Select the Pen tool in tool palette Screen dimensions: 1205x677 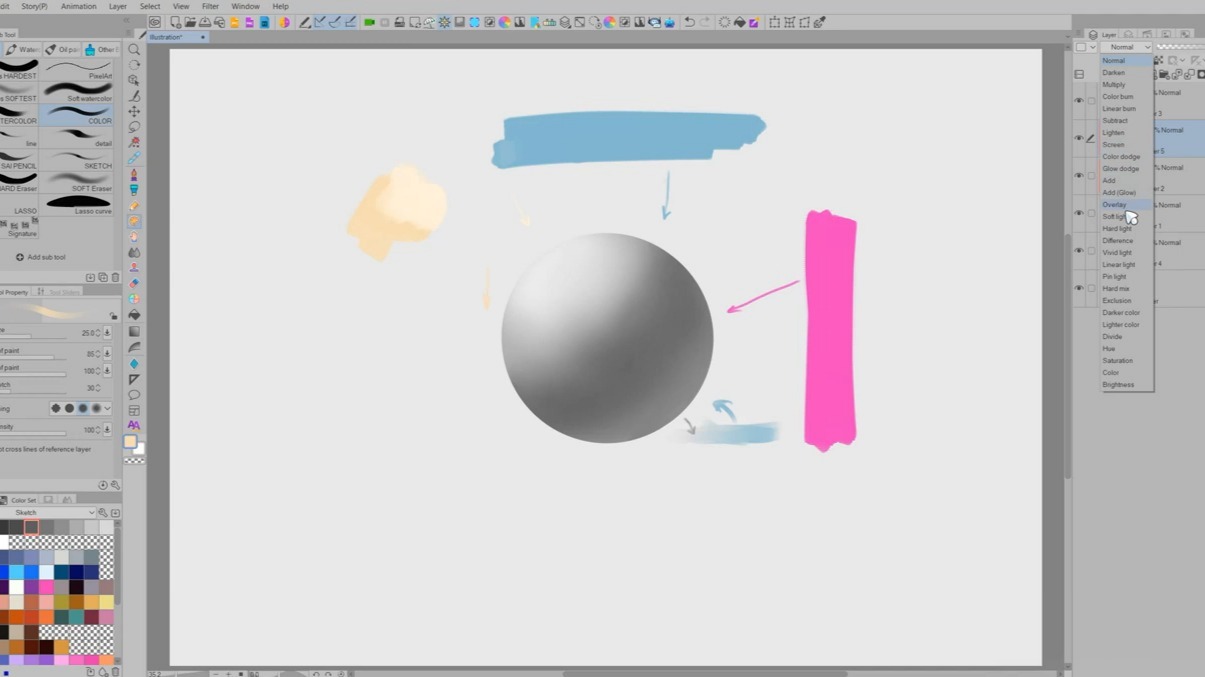tap(134, 174)
